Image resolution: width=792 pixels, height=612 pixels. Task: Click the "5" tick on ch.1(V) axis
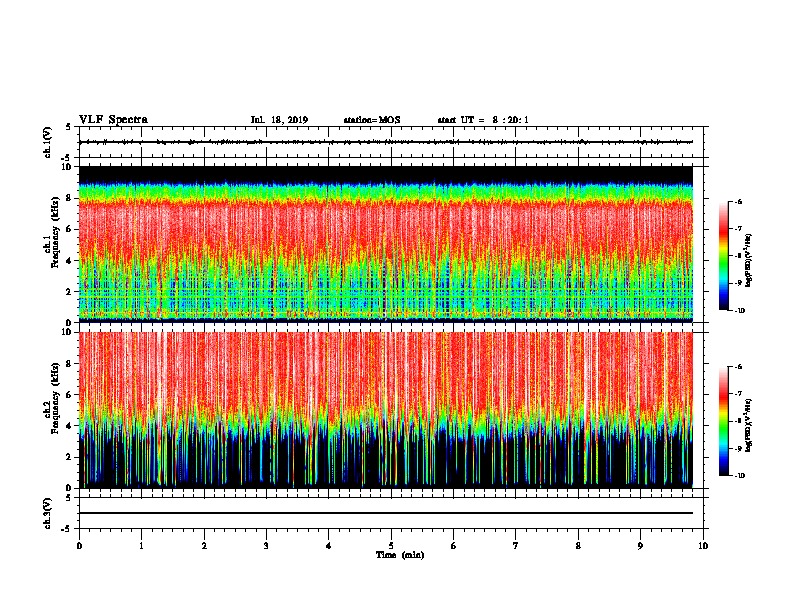69,127
